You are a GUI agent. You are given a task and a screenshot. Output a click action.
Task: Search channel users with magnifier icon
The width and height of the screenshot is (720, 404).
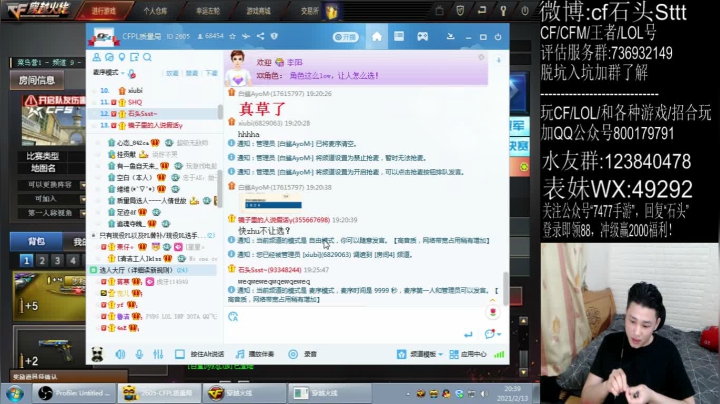tap(147, 57)
